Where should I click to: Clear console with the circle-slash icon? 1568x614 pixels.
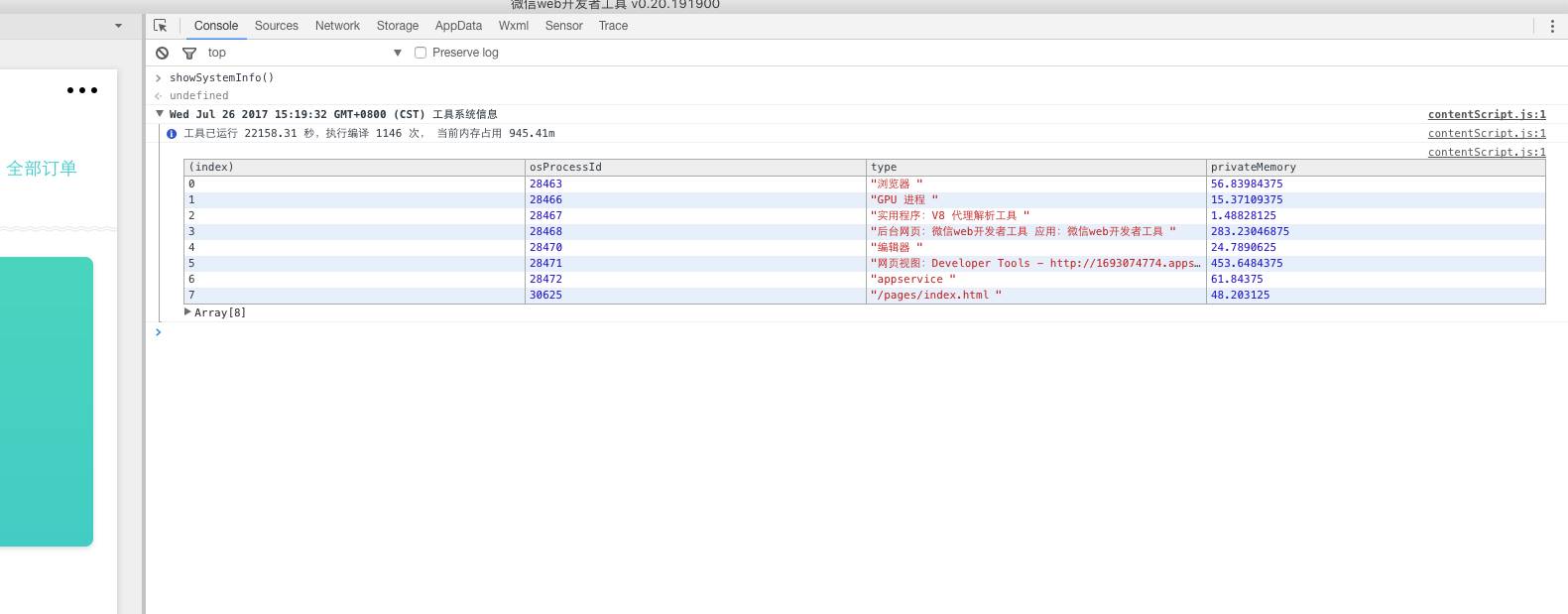(x=163, y=53)
